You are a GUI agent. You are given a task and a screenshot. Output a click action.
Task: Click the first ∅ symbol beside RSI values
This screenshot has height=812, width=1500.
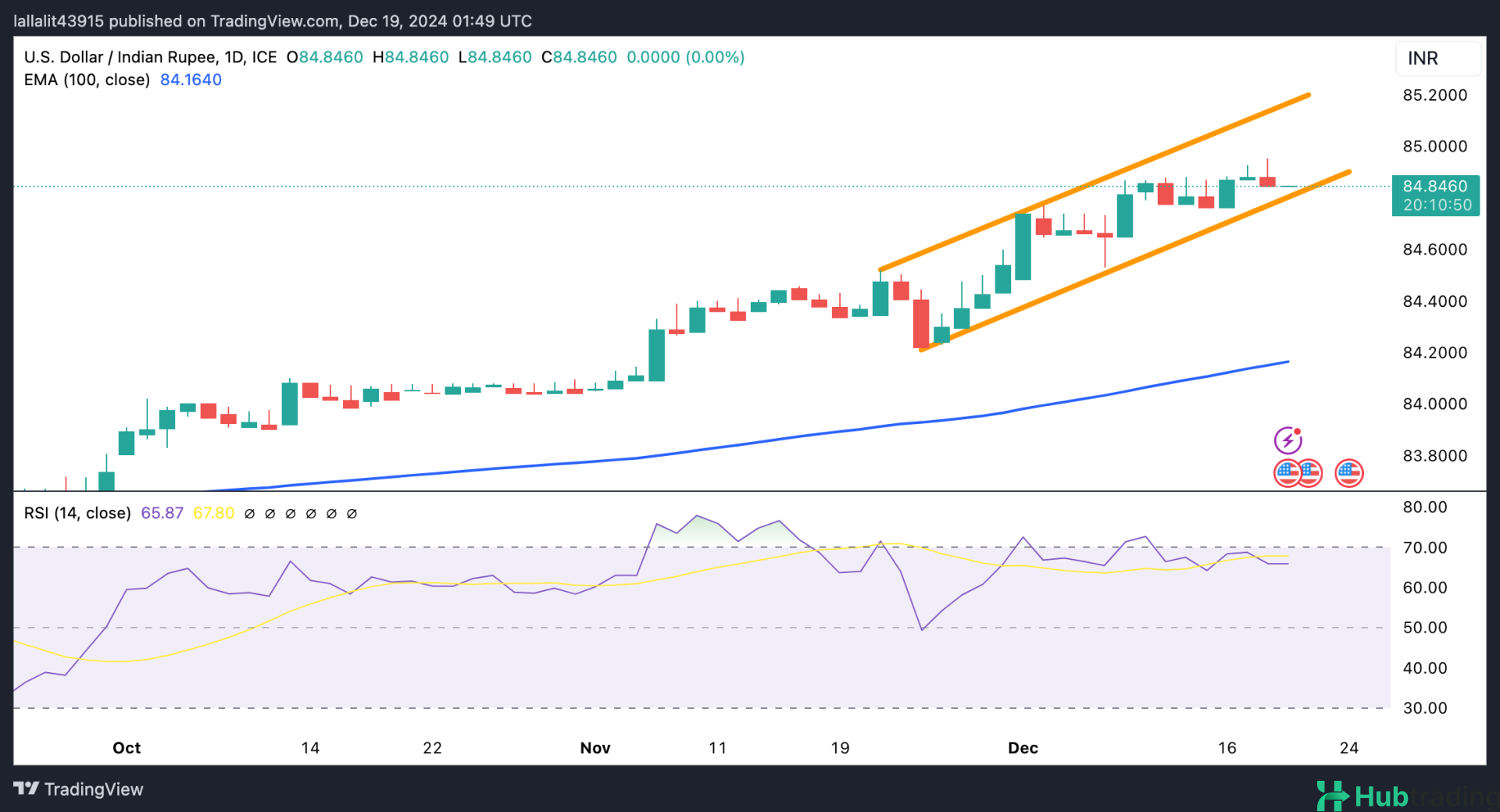point(250,514)
